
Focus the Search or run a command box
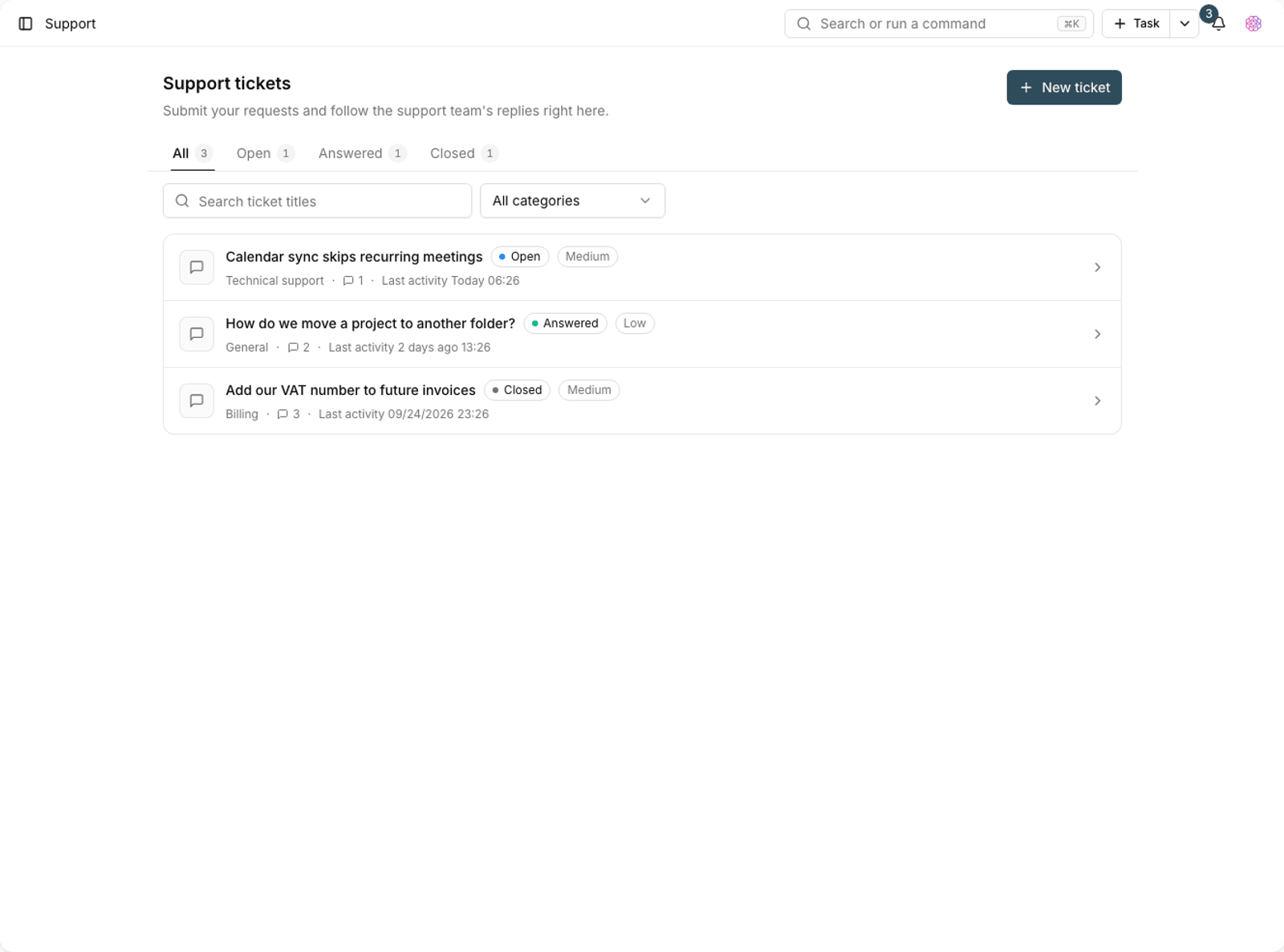pyautogui.click(x=939, y=23)
